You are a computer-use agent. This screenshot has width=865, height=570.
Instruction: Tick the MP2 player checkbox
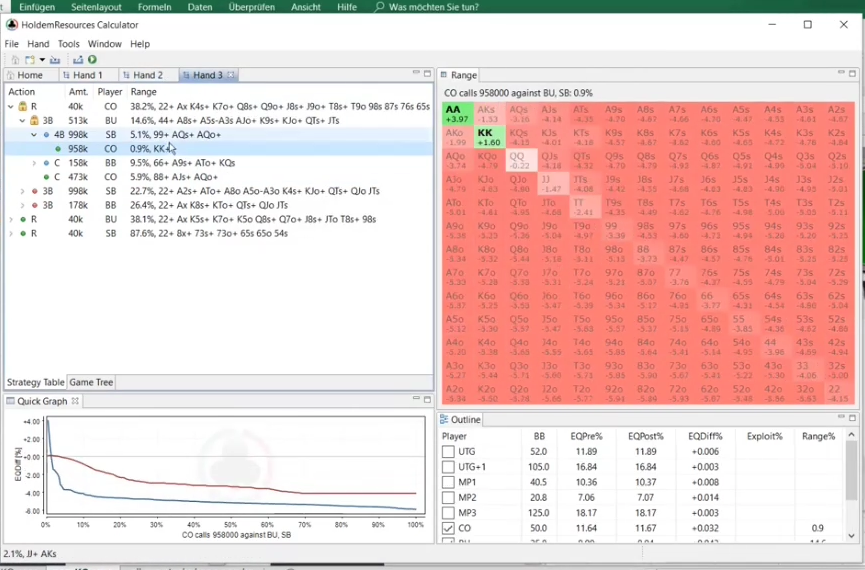point(448,497)
